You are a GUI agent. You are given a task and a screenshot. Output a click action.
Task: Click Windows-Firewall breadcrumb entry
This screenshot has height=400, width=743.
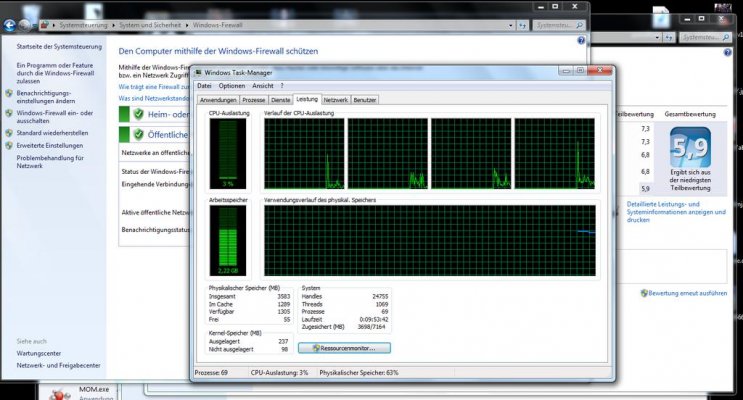217,25
